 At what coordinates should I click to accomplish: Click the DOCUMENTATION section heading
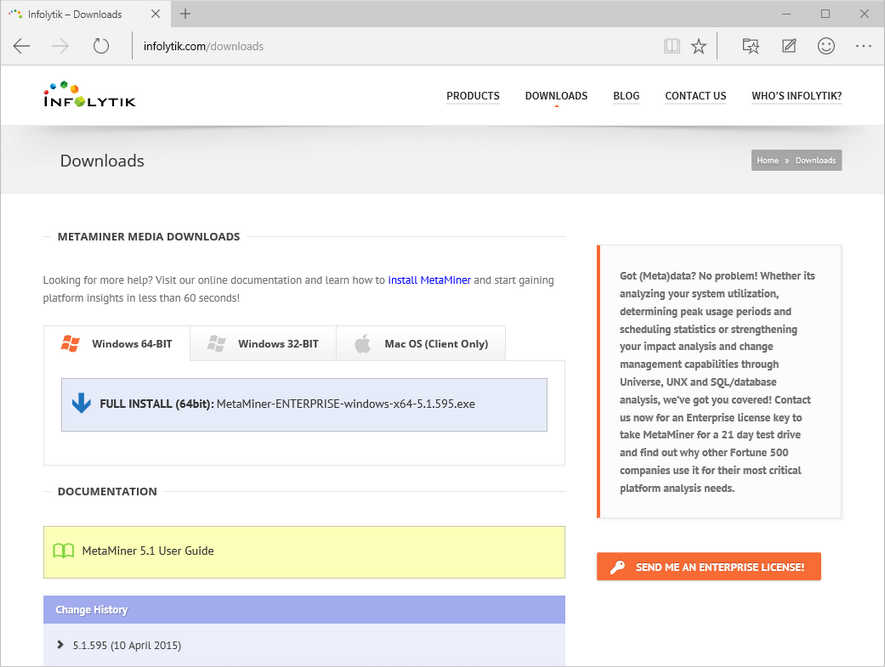pyautogui.click(x=107, y=492)
